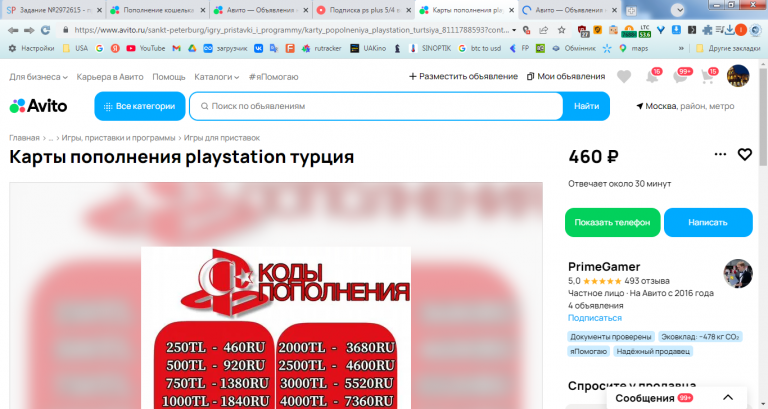Switch to the last Авито — Объявления tab
Image resolution: width=768 pixels, height=409 pixels.
pyautogui.click(x=568, y=10)
